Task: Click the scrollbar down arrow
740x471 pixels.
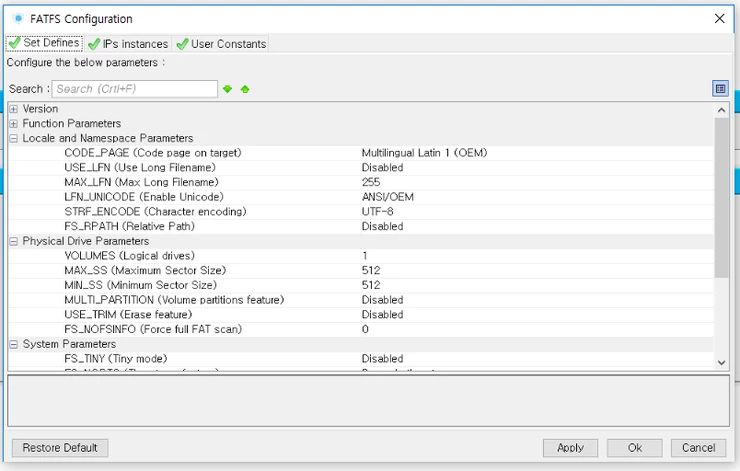Action: pyautogui.click(x=721, y=362)
